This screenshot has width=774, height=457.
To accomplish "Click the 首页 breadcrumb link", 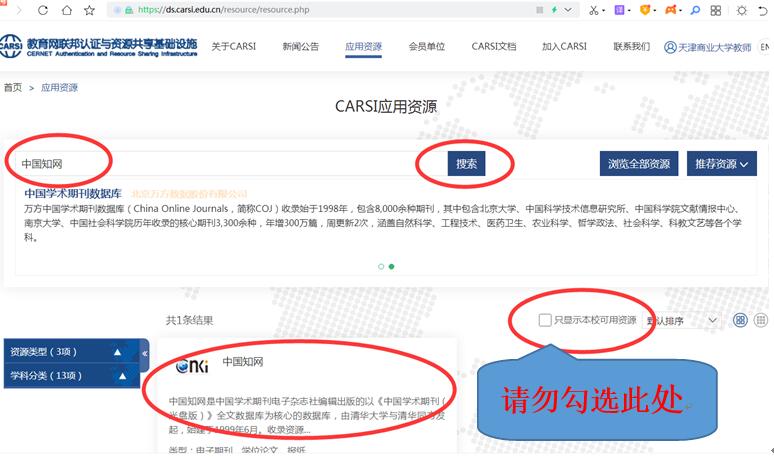I will click(x=13, y=87).
